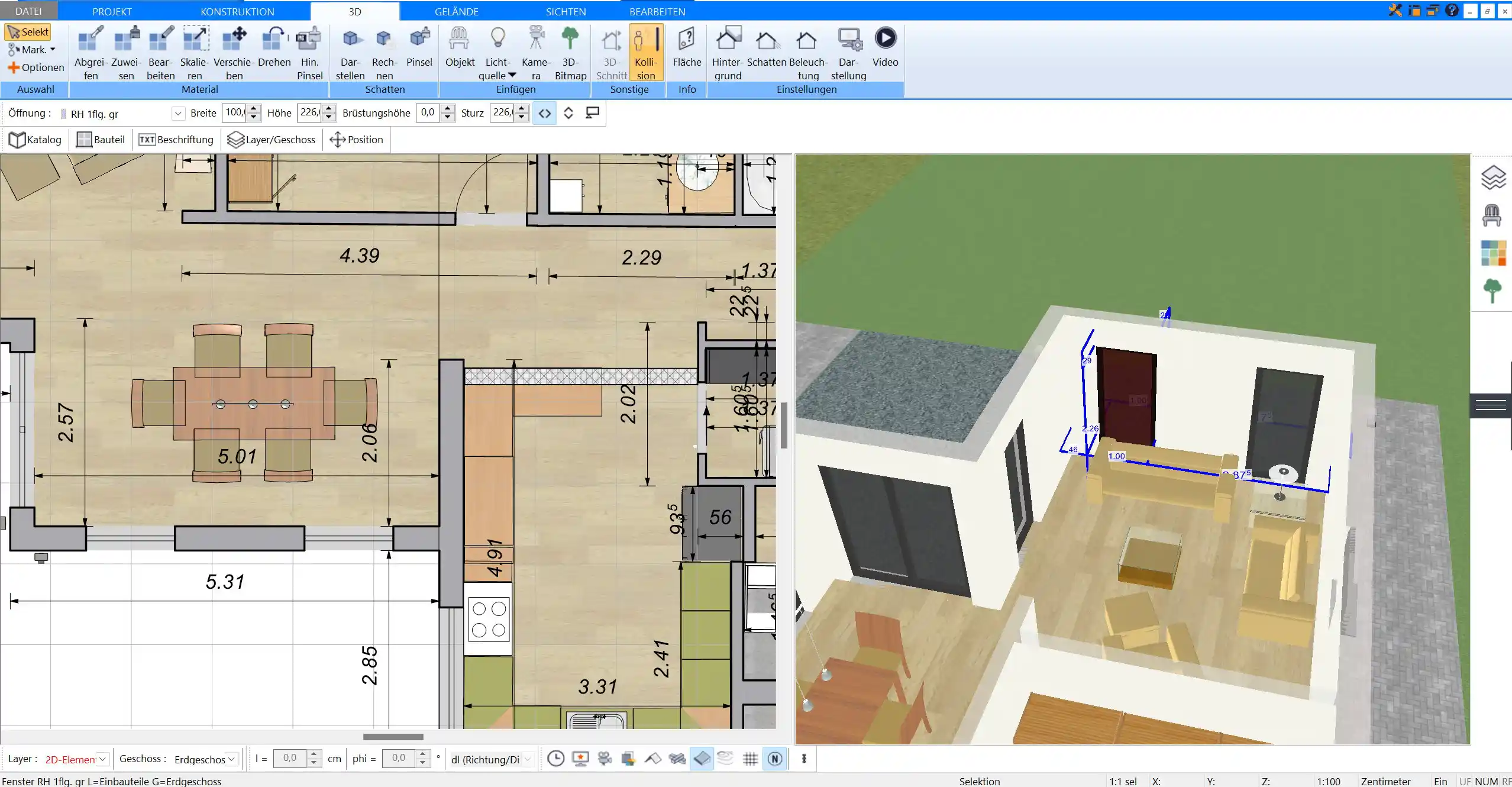Open plants tree icon in right sidebar
The image size is (1512, 787).
pos(1492,291)
